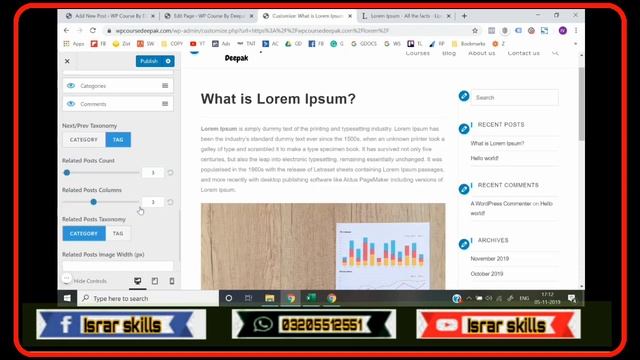Viewport: 640px width, 360px height.
Task: Open the Chrome three-dot menu
Action: [576, 31]
